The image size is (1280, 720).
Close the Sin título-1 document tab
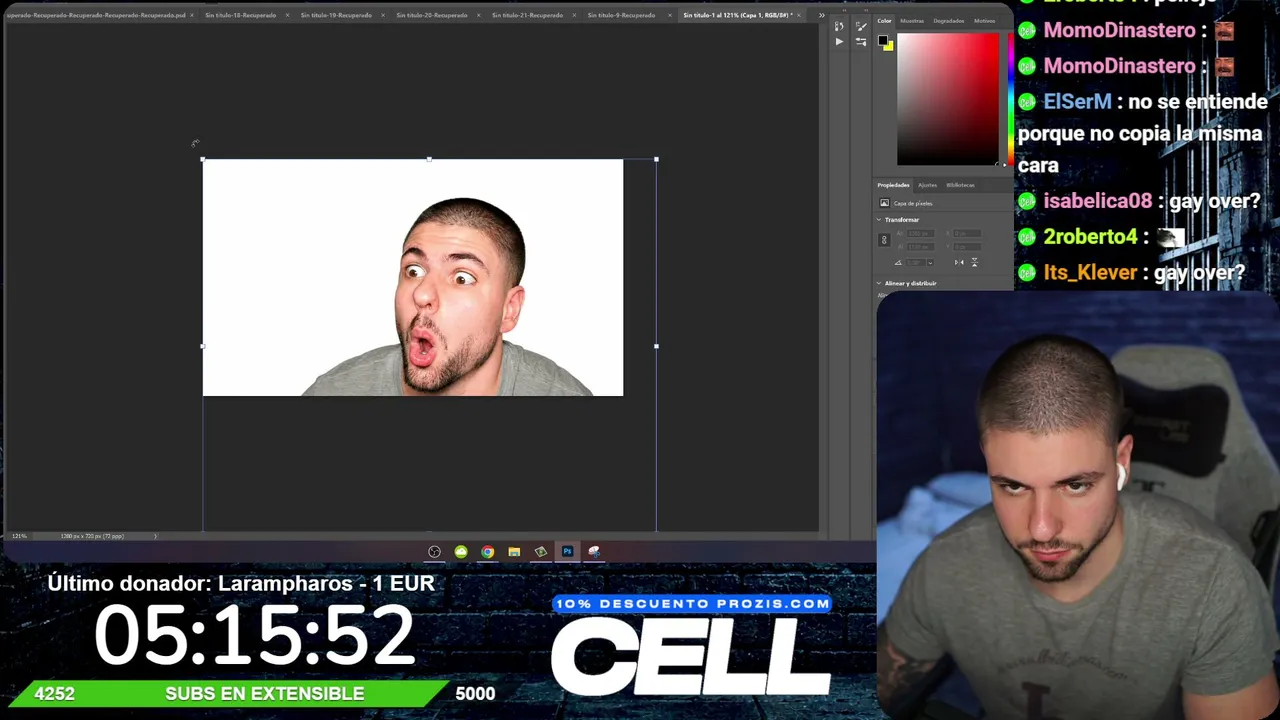click(x=800, y=15)
